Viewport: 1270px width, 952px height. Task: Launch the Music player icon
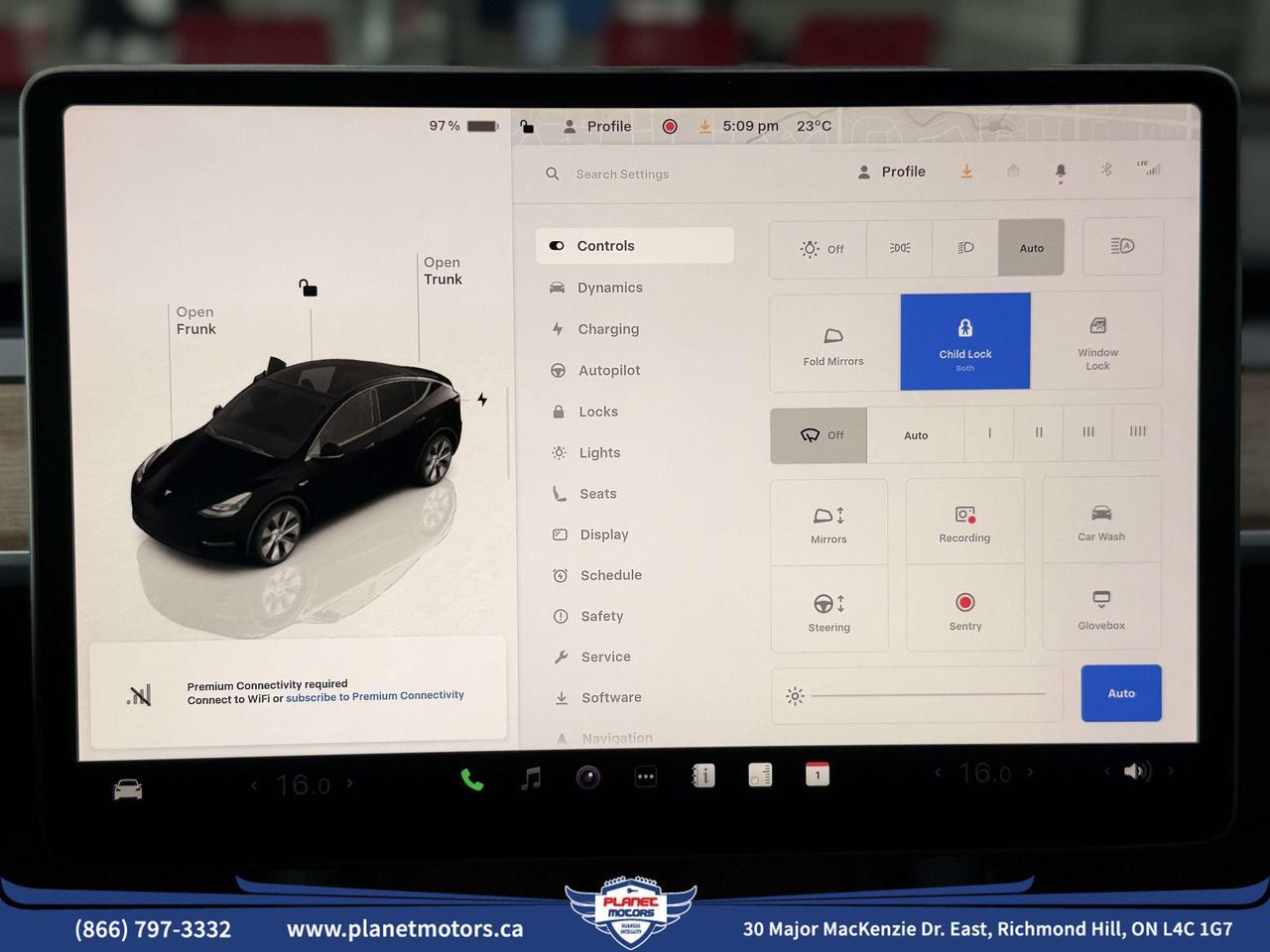point(531,777)
